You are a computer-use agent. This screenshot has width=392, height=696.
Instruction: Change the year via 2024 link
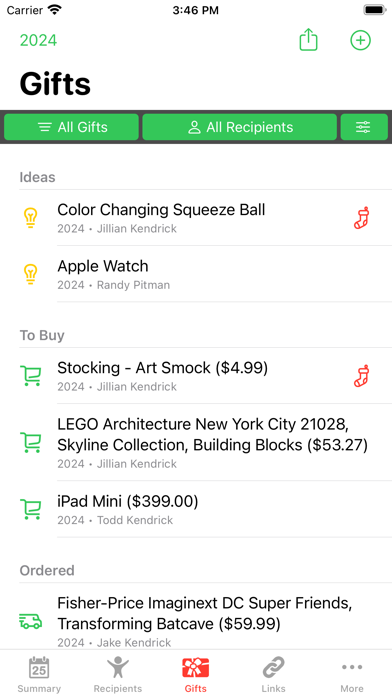coord(39,40)
